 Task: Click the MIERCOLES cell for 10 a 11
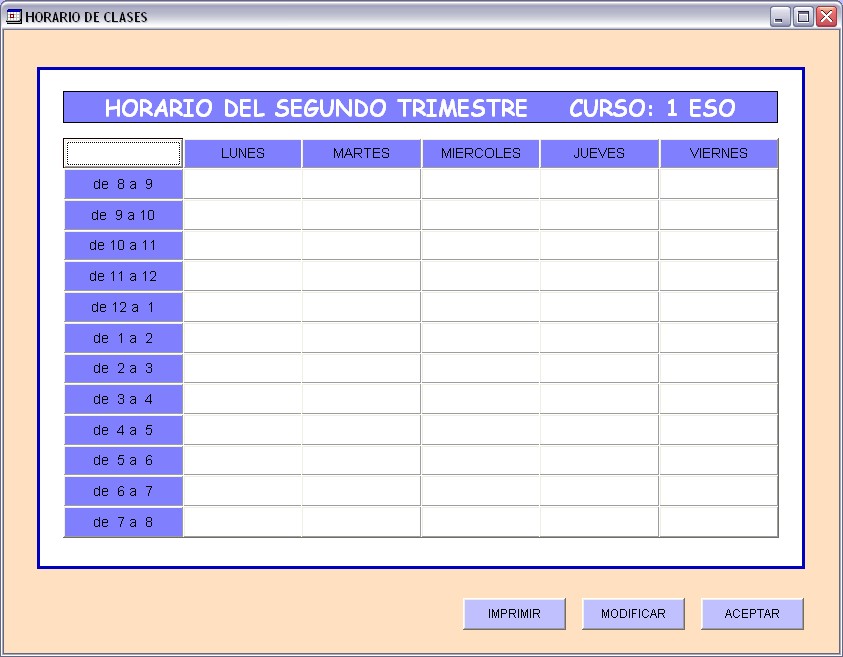[481, 246]
